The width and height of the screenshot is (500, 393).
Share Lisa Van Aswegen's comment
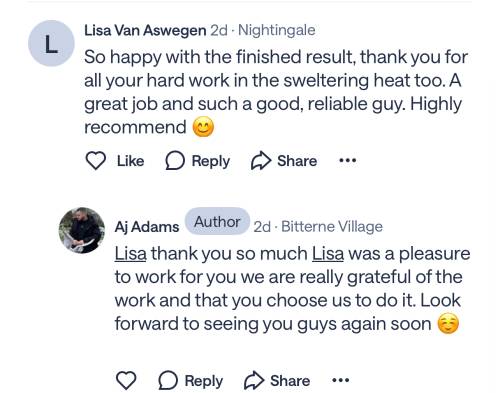[x=284, y=161]
